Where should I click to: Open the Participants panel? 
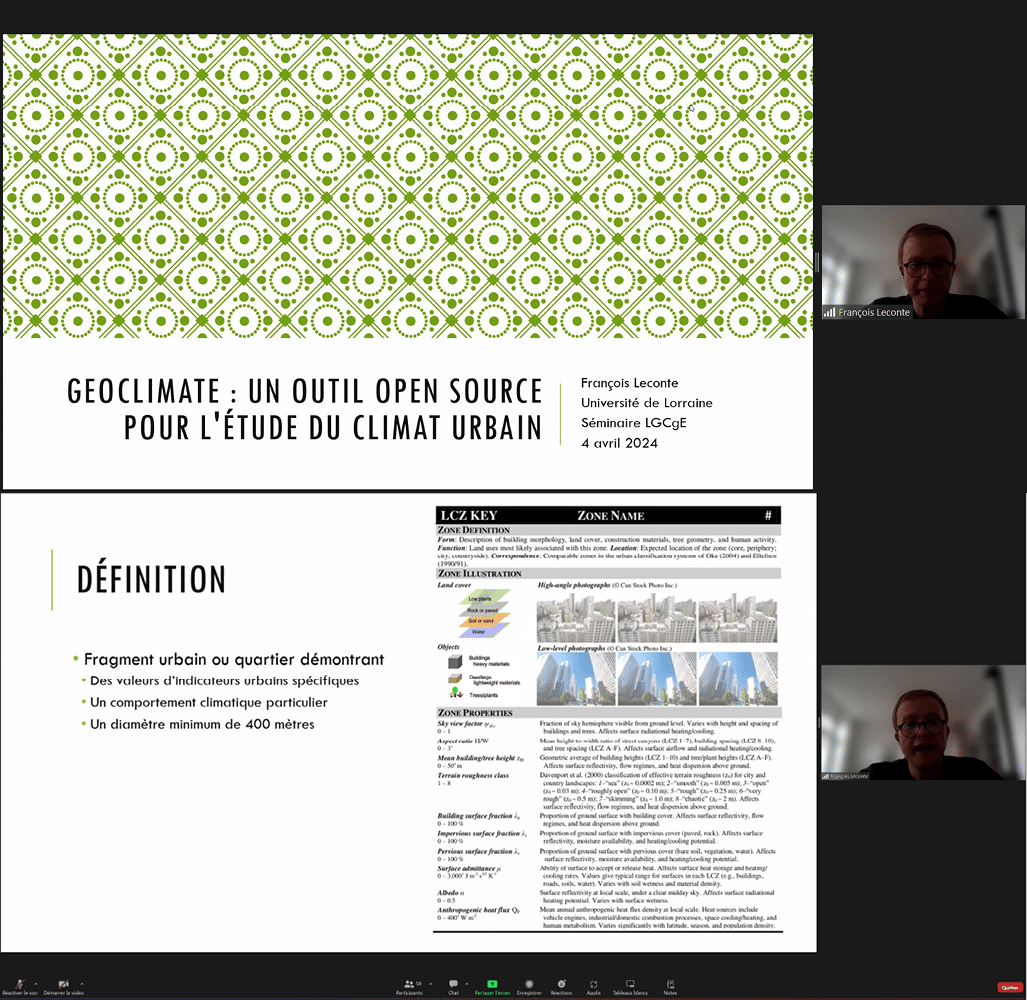(409, 987)
